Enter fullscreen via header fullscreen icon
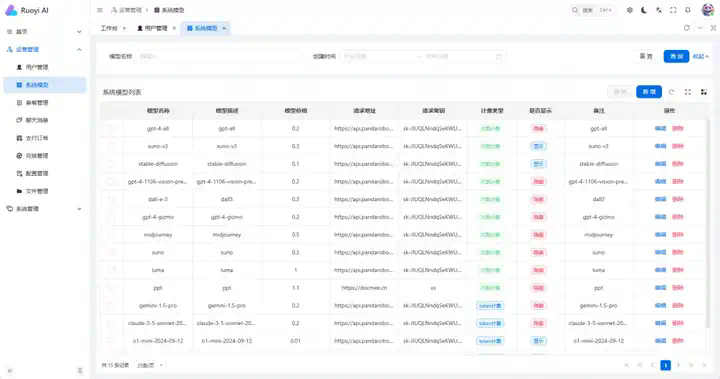720x379 pixels. 673,10
